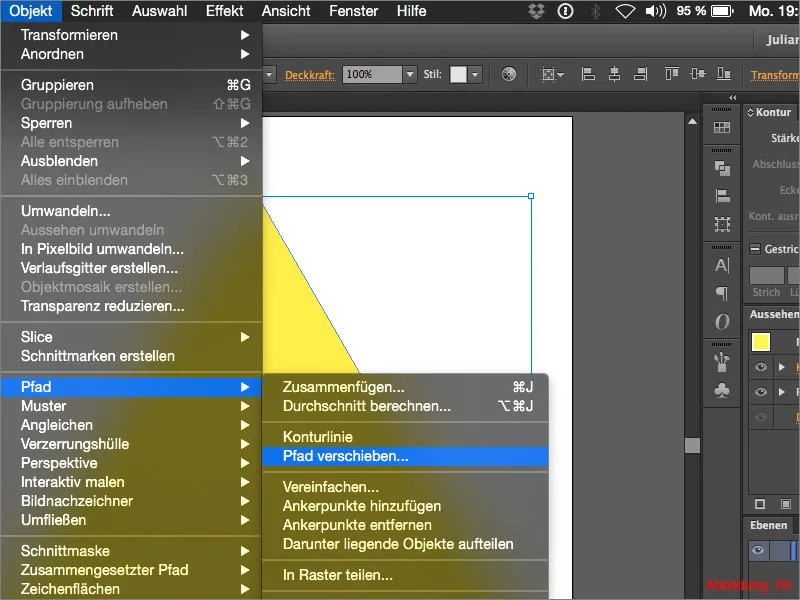Click the Transformieren link in control bar
Image resolution: width=800 pixels, height=600 pixels.
click(774, 75)
